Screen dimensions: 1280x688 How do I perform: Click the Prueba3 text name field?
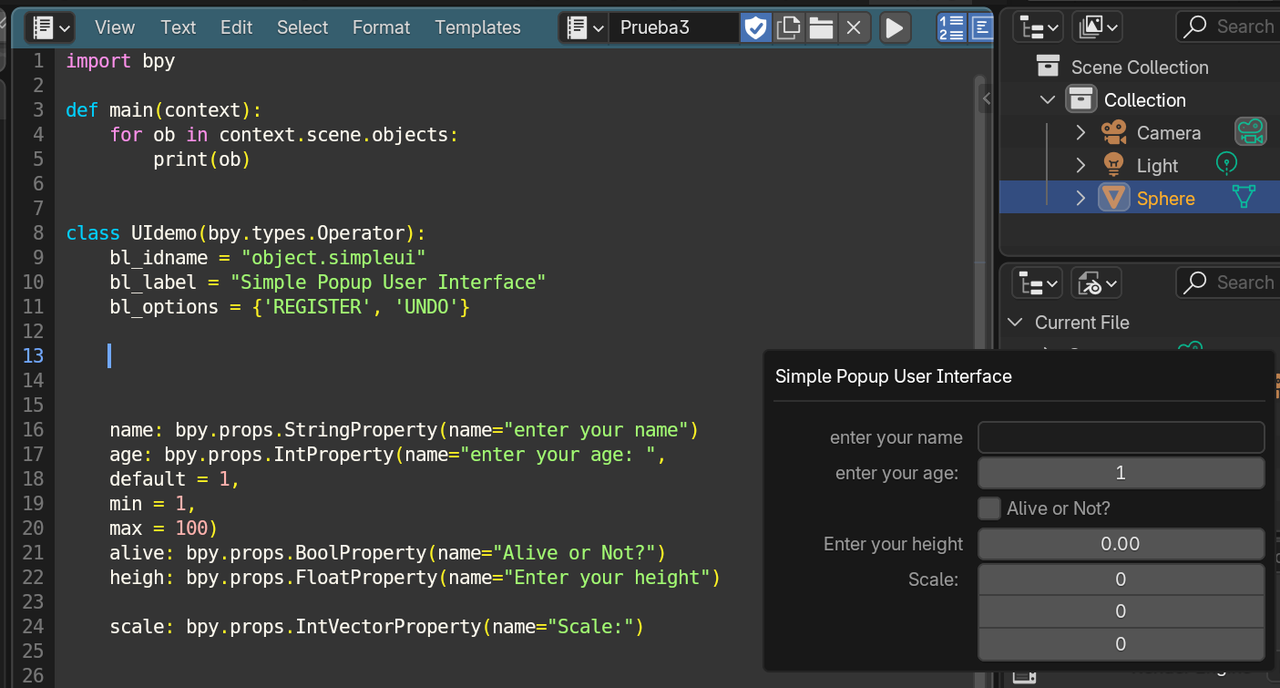(674, 28)
